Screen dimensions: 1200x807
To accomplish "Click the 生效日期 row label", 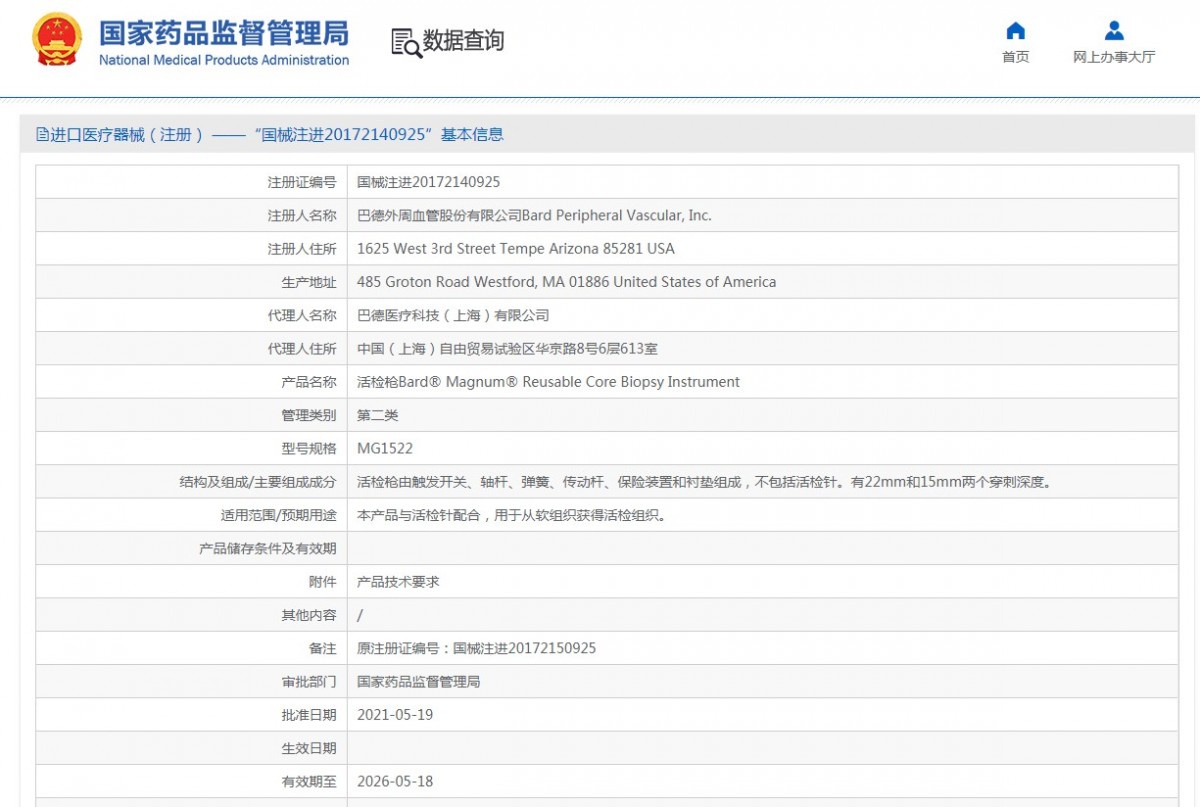I will 309,748.
